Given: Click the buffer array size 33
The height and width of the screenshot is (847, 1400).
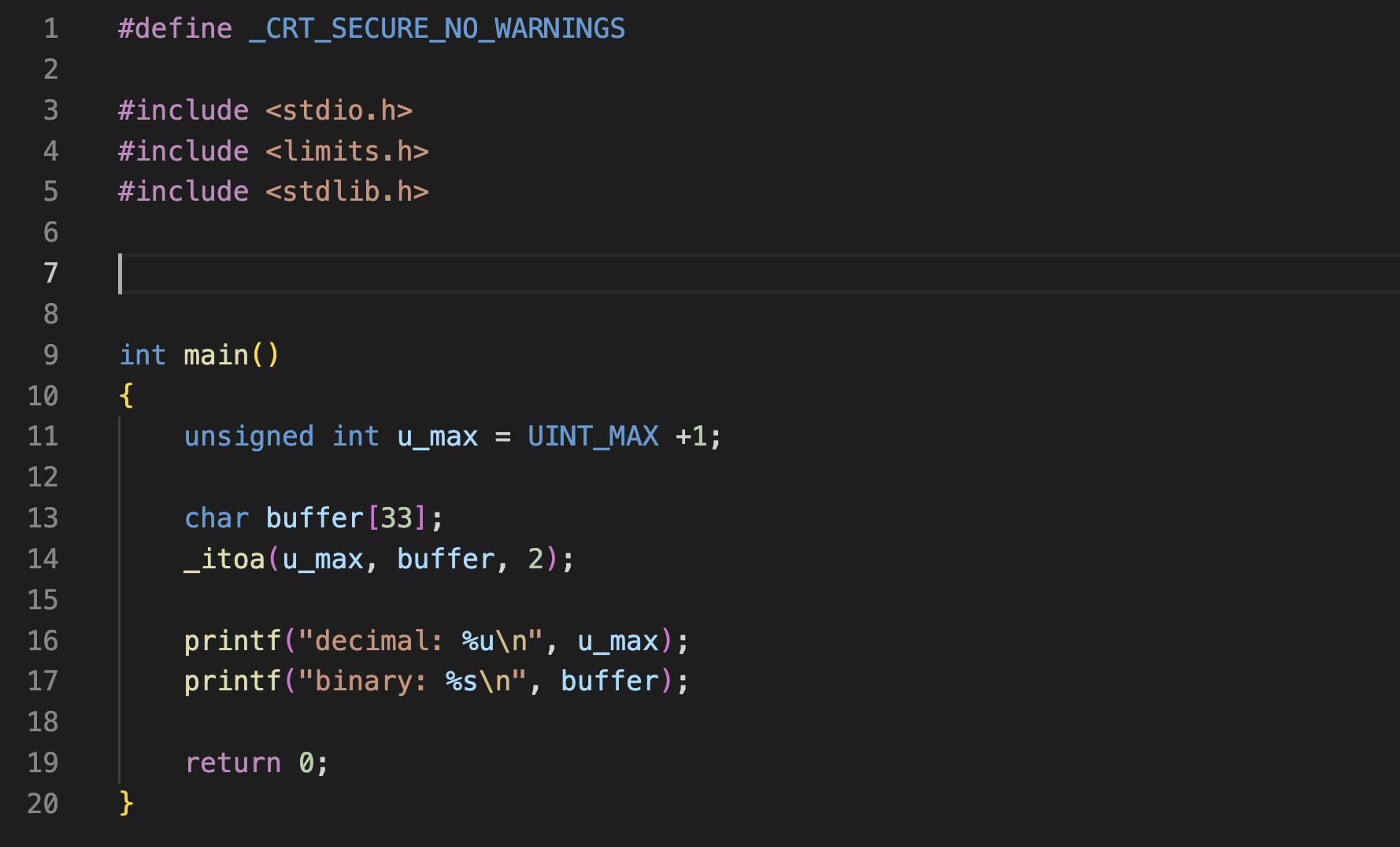Looking at the screenshot, I should 397,518.
